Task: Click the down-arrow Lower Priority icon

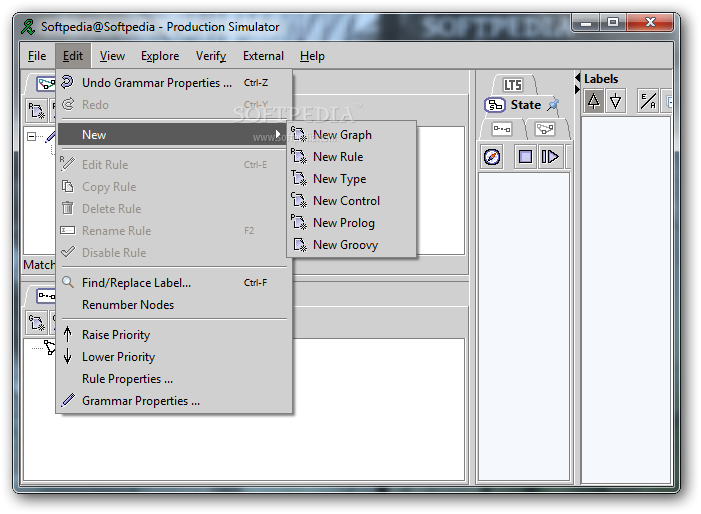Action: click(x=68, y=356)
